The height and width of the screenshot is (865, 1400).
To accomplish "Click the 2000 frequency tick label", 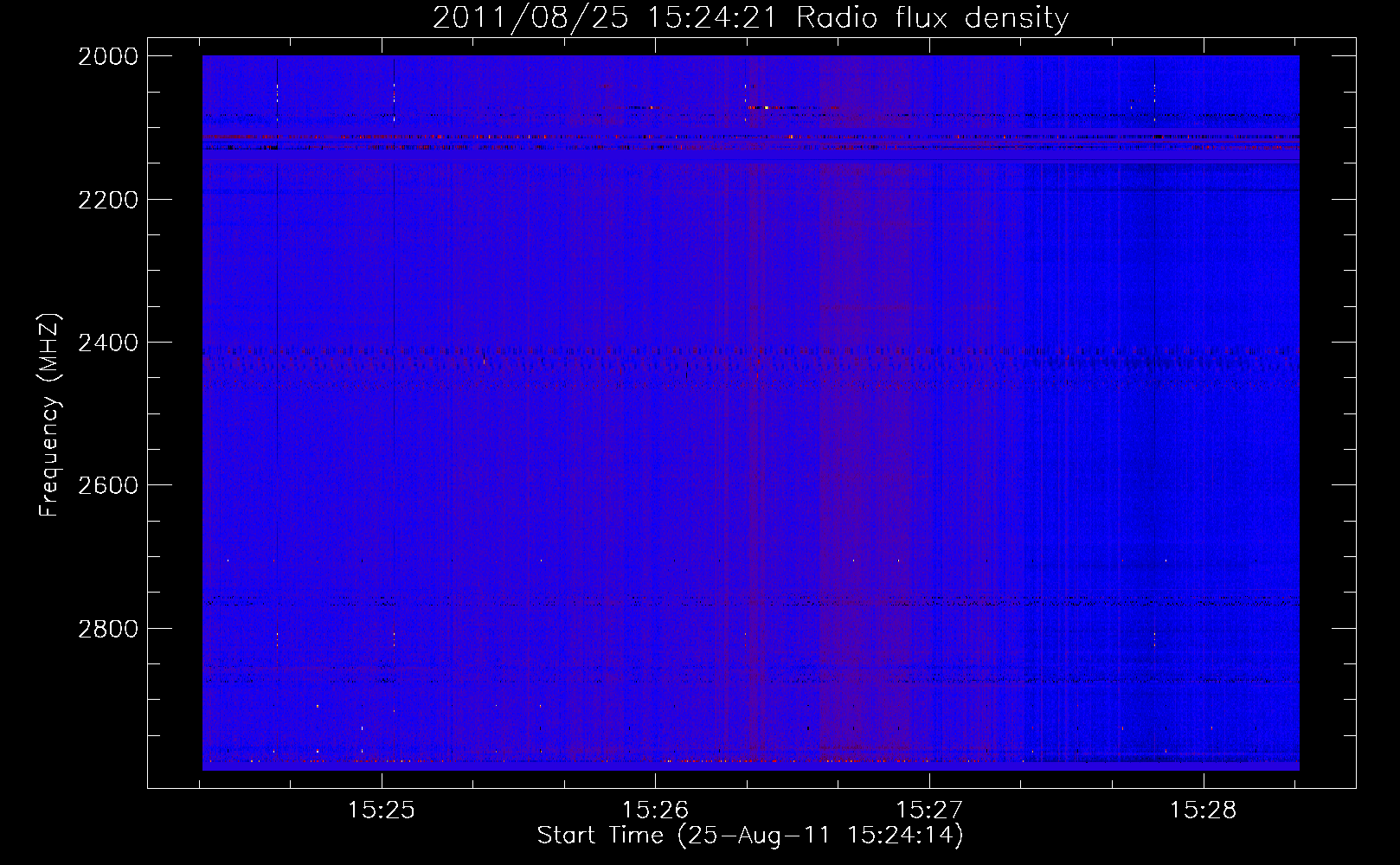I will coord(108,56).
